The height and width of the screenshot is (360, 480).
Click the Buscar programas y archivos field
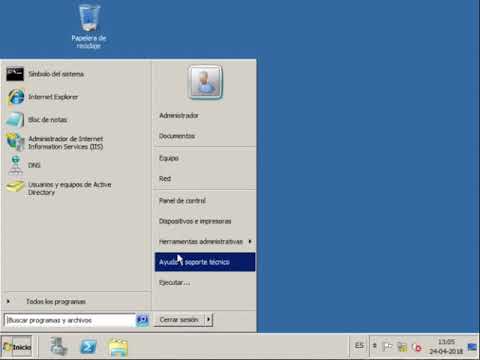[x=70, y=320]
